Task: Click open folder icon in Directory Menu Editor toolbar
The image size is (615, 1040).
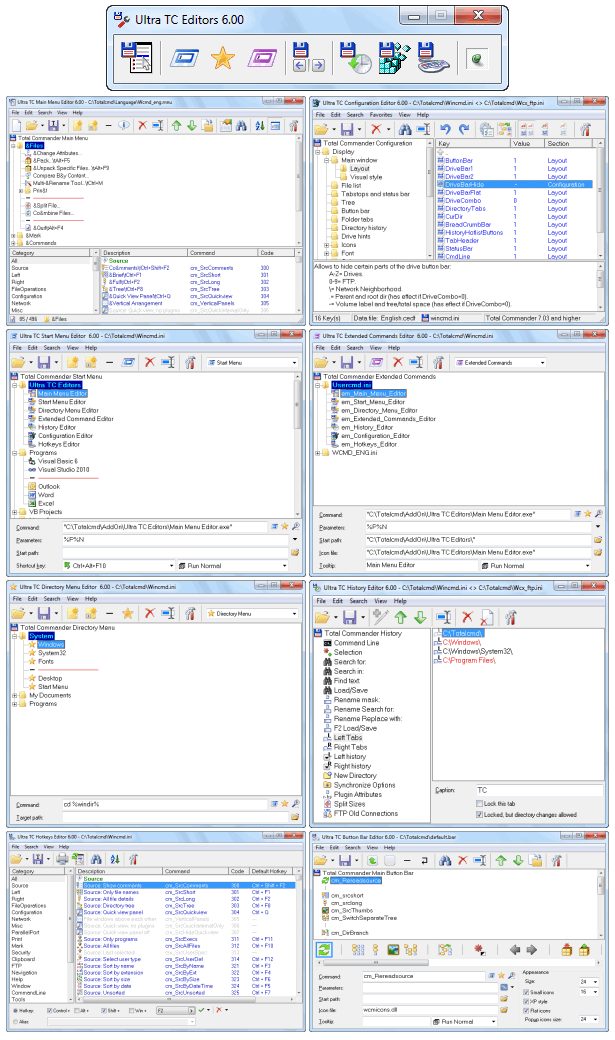Action: 19,614
